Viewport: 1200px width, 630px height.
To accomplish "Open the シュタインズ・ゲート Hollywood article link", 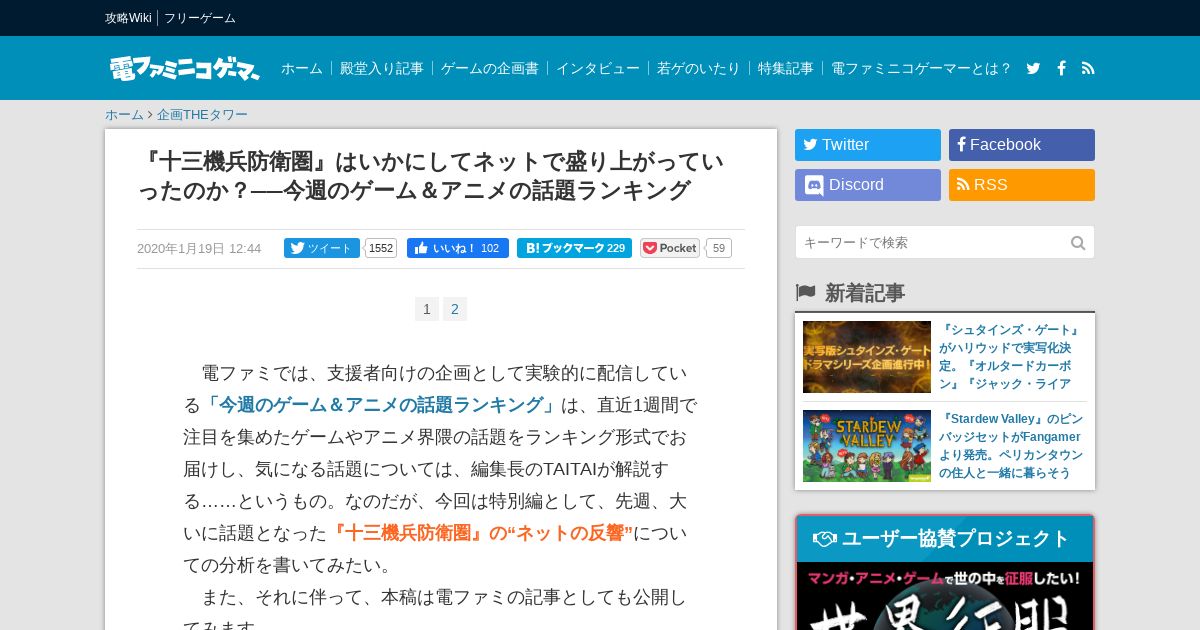I will (1011, 357).
